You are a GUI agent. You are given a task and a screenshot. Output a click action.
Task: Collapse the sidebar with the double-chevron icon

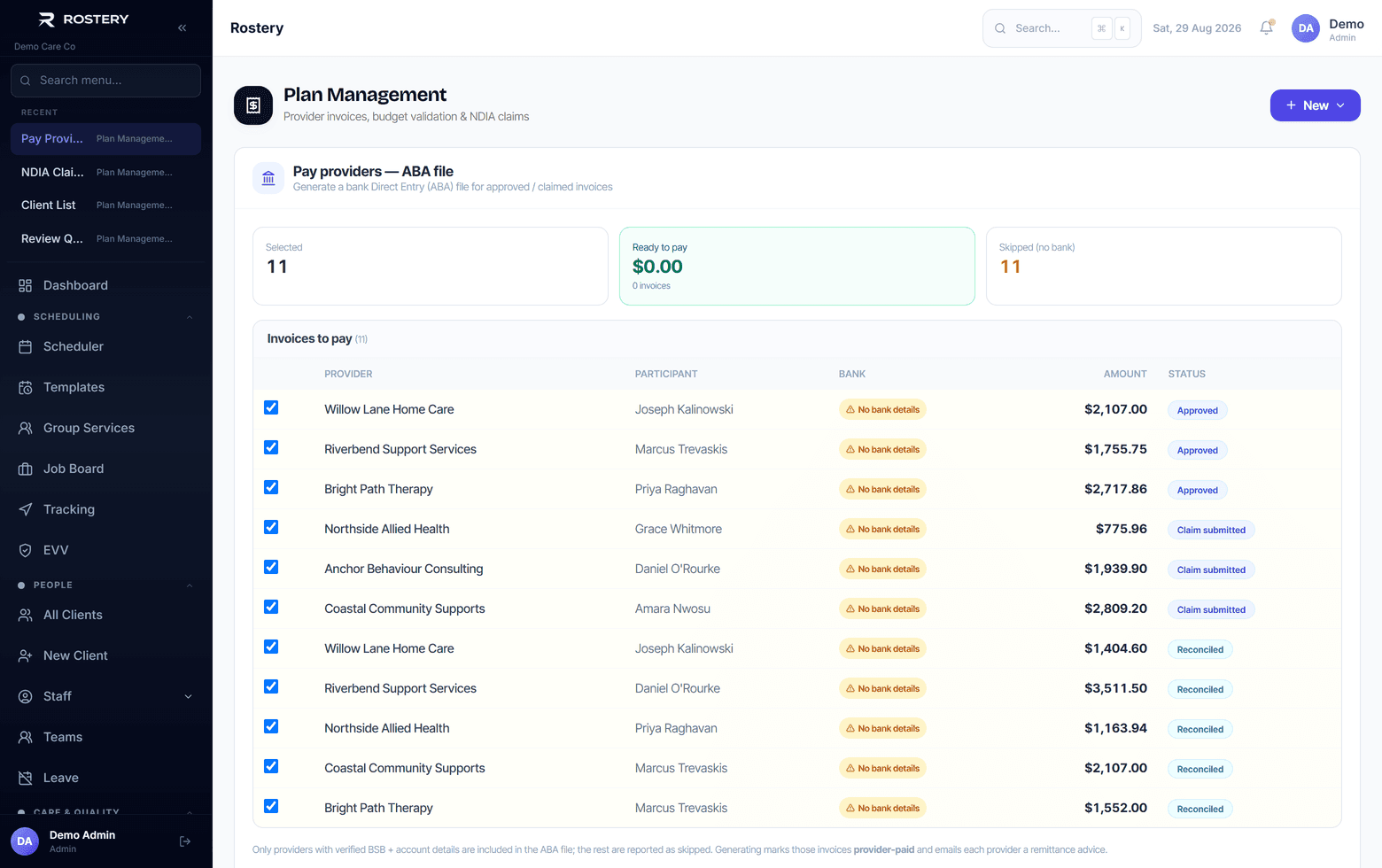click(182, 27)
